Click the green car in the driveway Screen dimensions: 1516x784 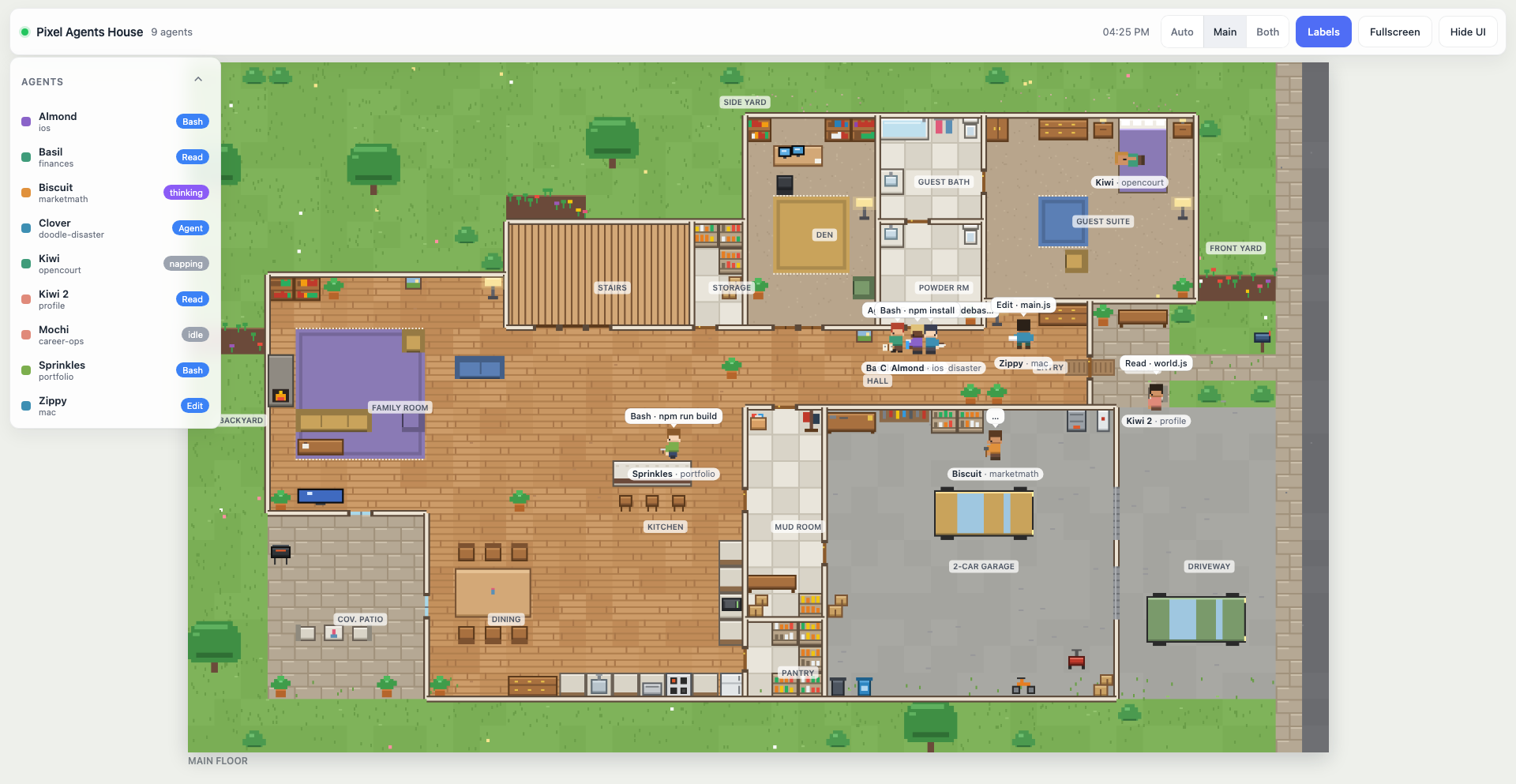click(x=1196, y=619)
